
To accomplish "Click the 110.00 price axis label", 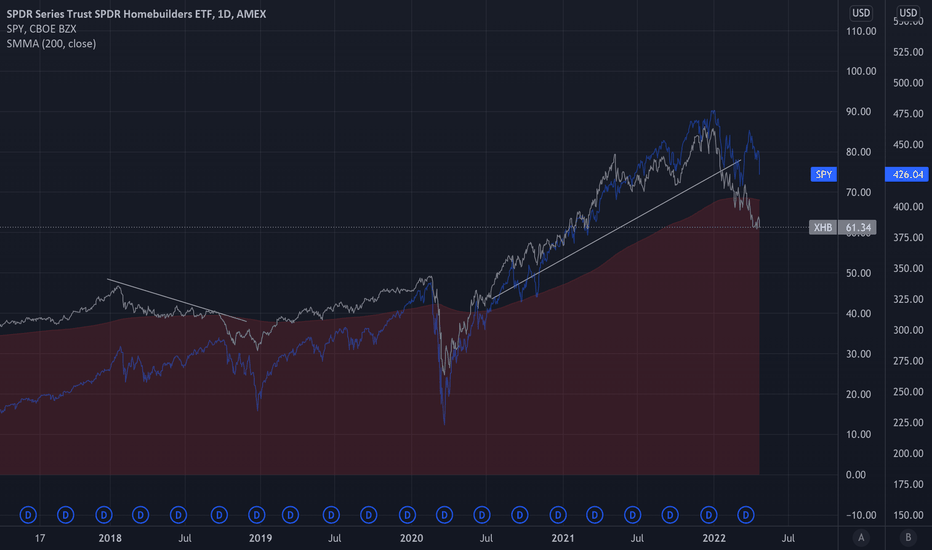I will point(861,31).
